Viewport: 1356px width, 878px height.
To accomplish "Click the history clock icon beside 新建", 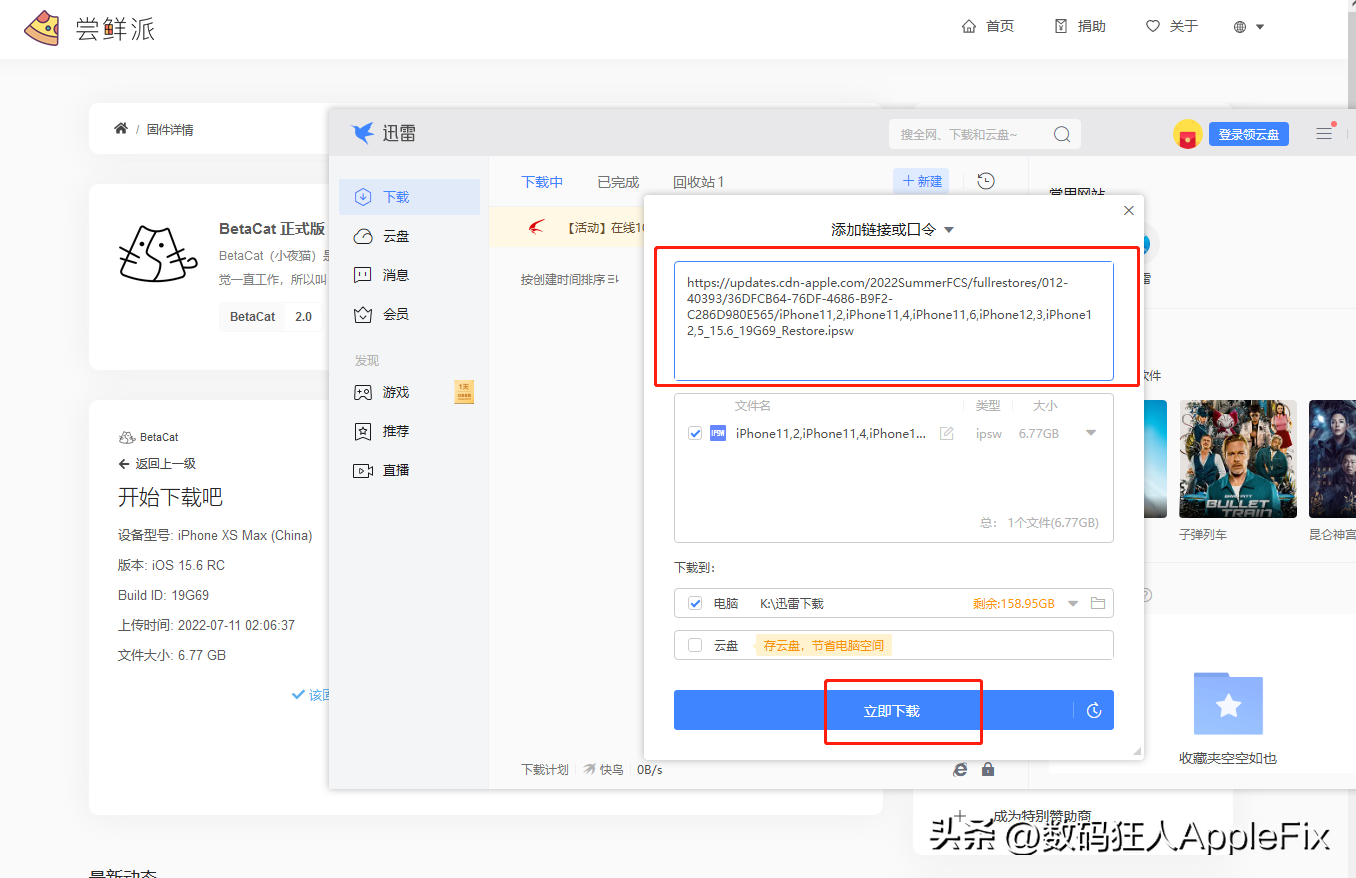I will click(985, 180).
